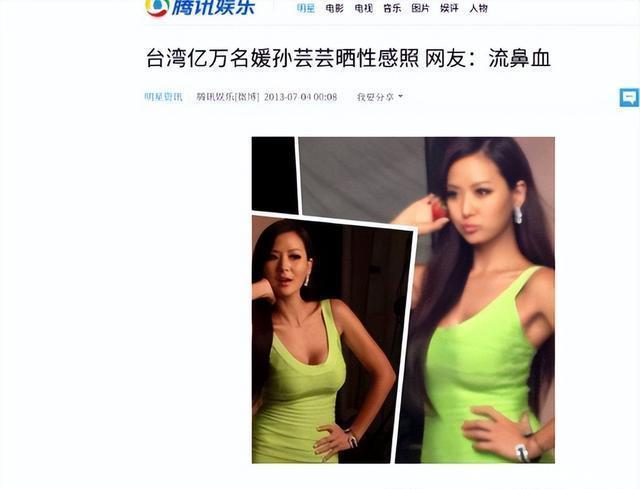Viewport: 640px width, 489px height.
Task: Switch to the 电影 navigation tab
Action: pos(335,8)
